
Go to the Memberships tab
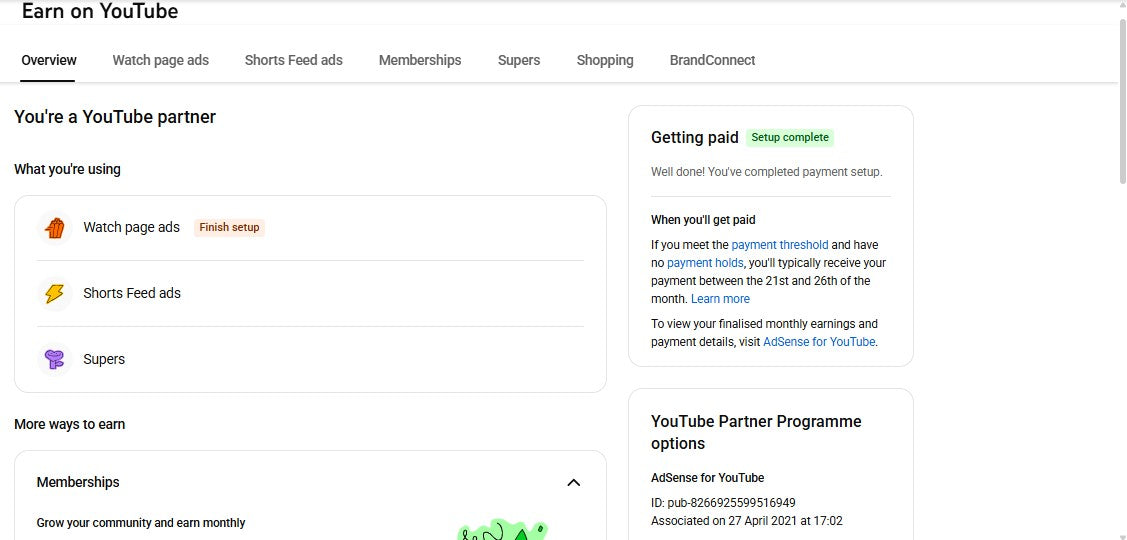tap(420, 60)
